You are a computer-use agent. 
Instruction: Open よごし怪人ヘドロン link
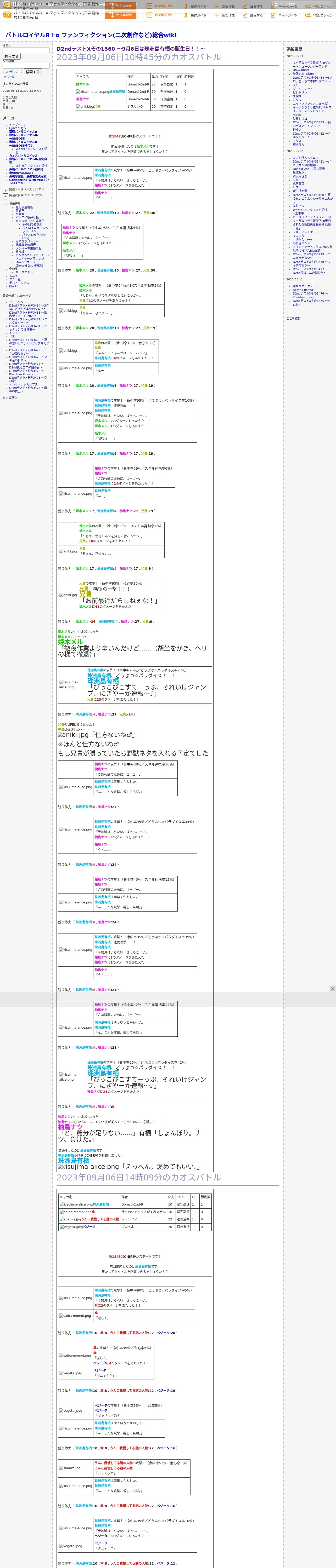tap(305, 158)
